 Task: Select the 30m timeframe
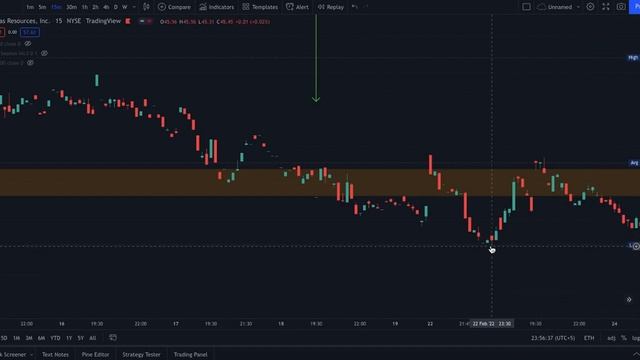pos(71,7)
